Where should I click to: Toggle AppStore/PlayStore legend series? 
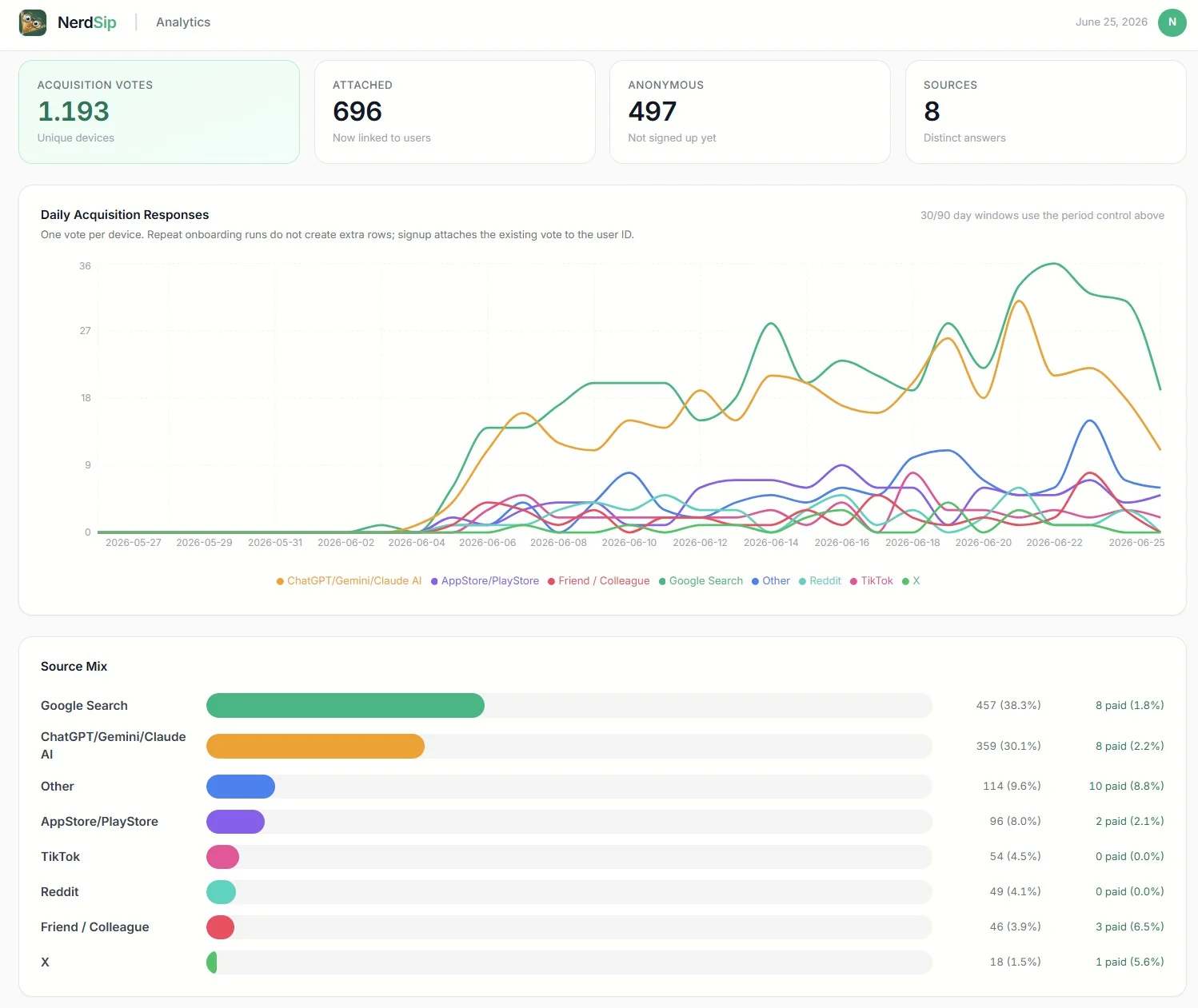(485, 581)
